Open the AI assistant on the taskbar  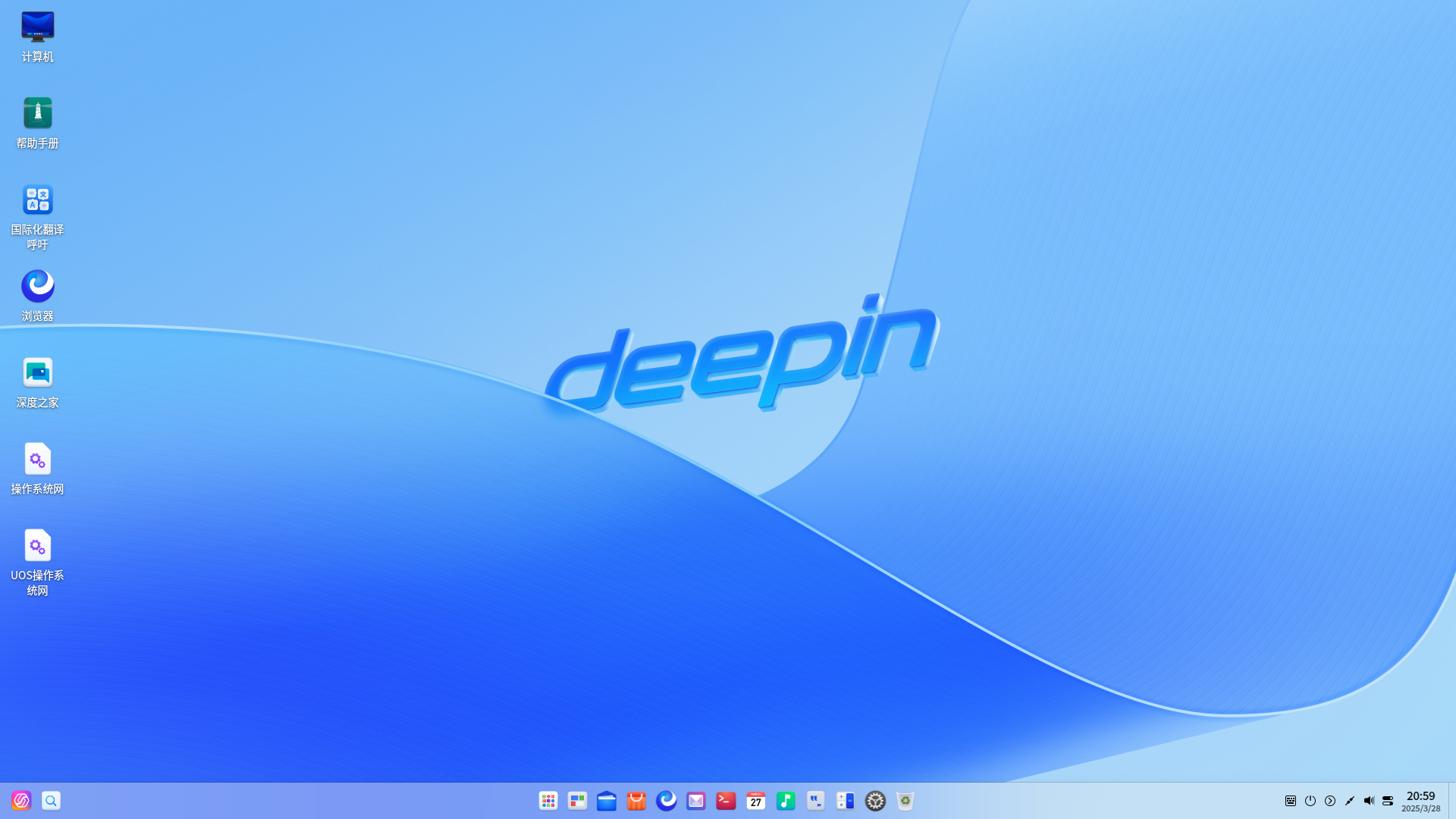click(x=21, y=801)
